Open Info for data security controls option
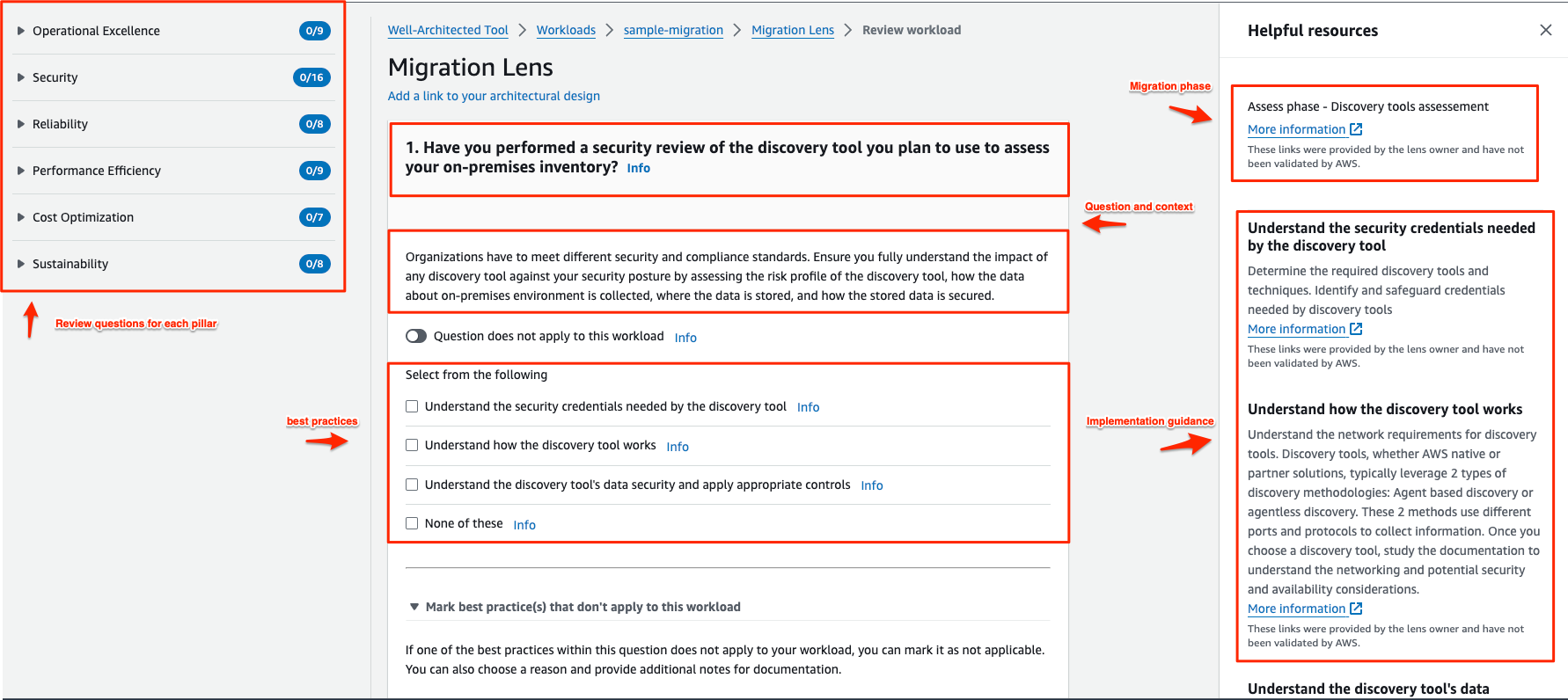Viewport: 1568px width, 700px height. 872,485
